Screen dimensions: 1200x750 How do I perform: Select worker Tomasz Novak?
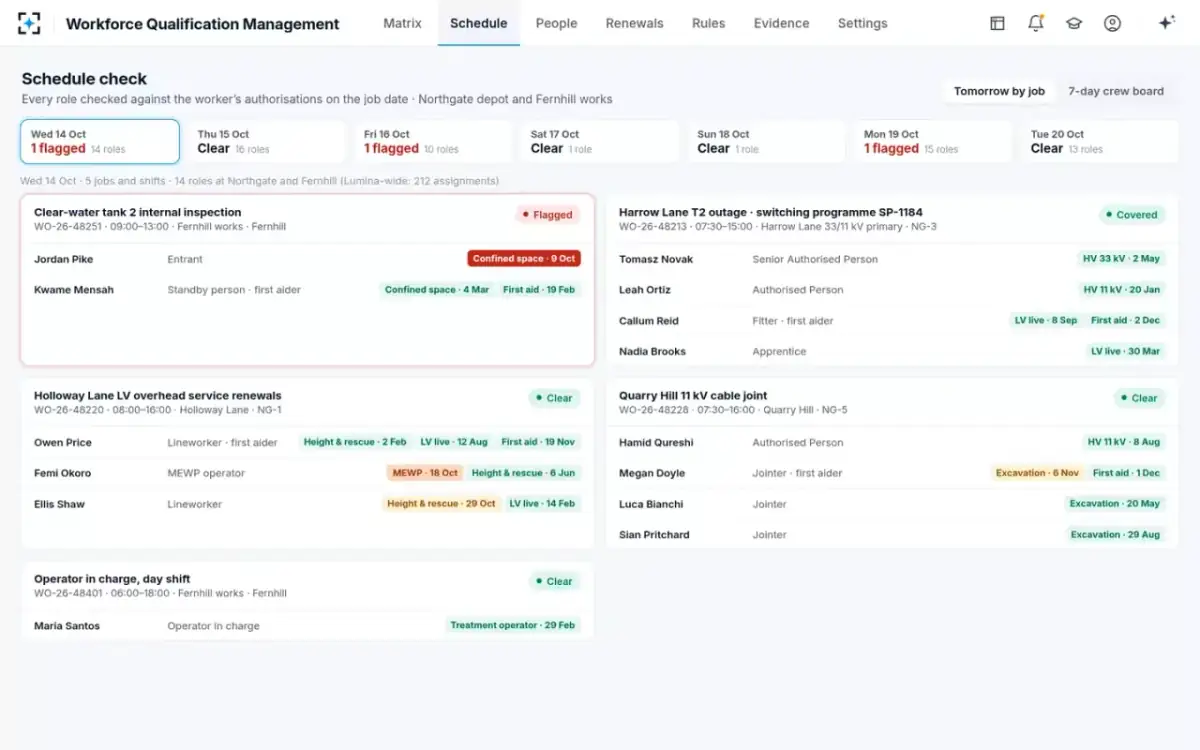pyautogui.click(x=656, y=259)
